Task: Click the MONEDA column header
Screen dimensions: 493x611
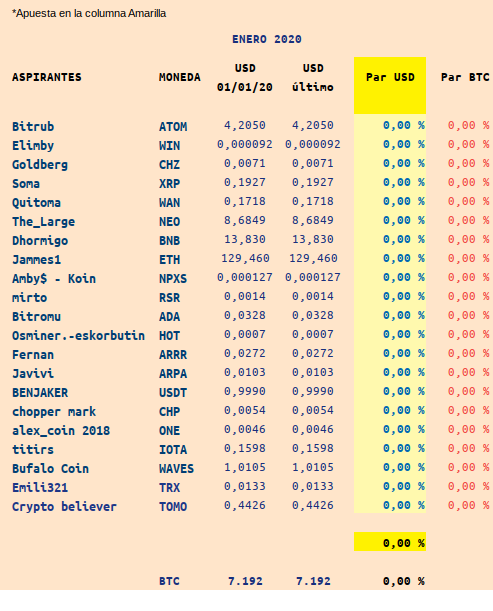Action: tap(180, 77)
